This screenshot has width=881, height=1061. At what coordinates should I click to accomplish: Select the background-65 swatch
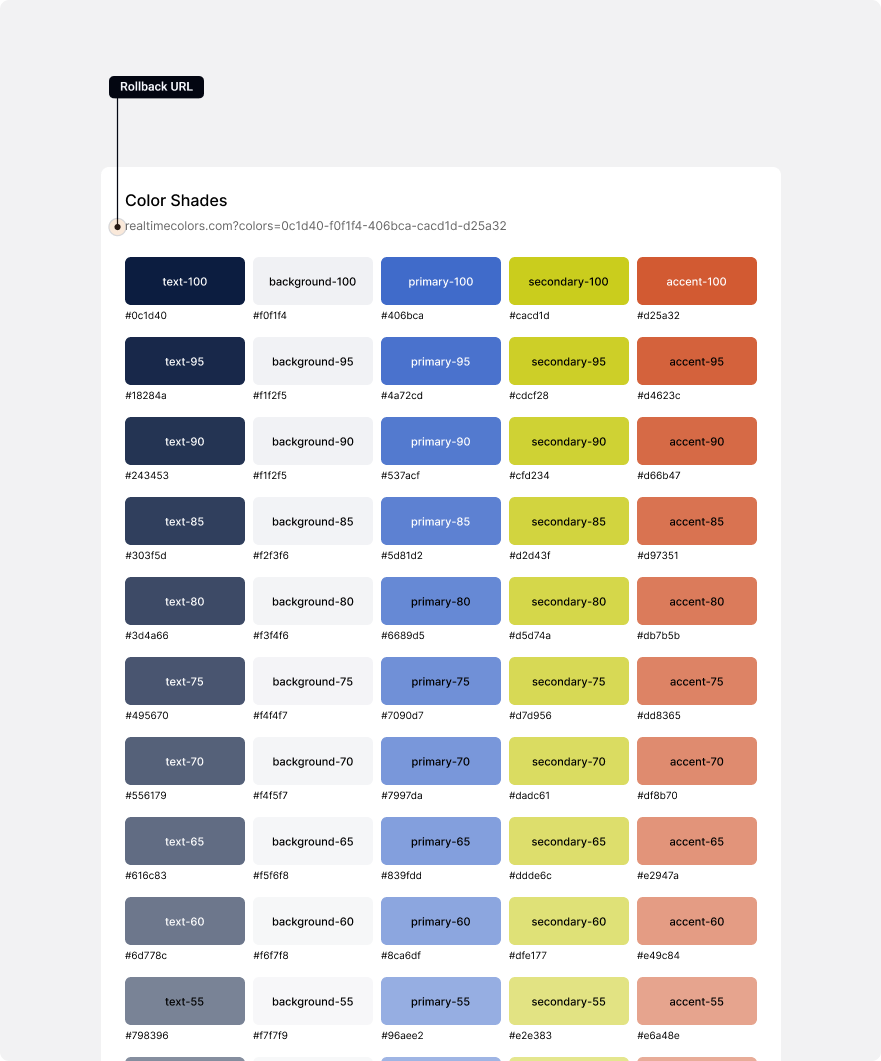pyautogui.click(x=312, y=841)
